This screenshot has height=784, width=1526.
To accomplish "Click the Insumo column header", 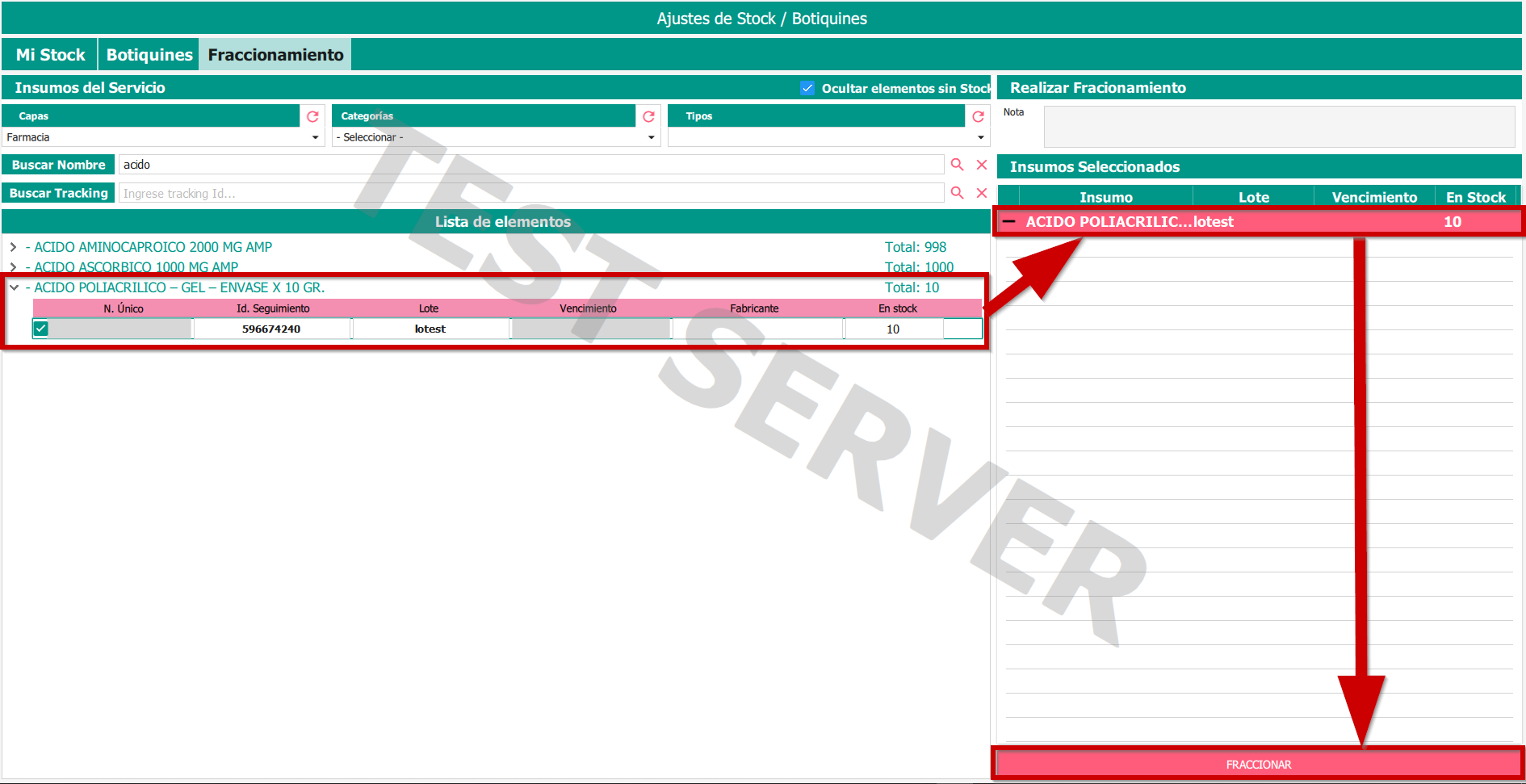I will [1106, 197].
